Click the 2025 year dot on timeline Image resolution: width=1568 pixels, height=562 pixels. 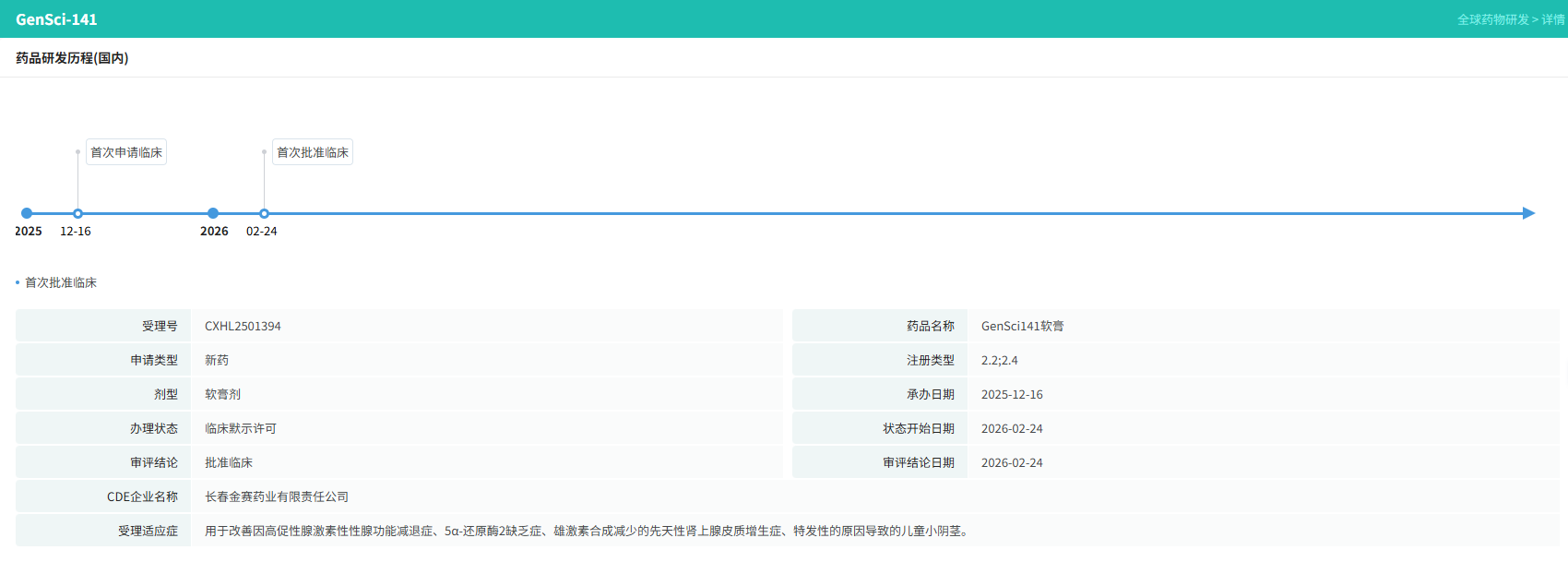coord(27,213)
